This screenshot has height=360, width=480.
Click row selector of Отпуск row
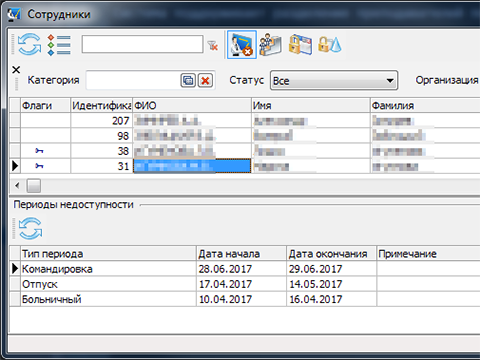click(x=15, y=284)
